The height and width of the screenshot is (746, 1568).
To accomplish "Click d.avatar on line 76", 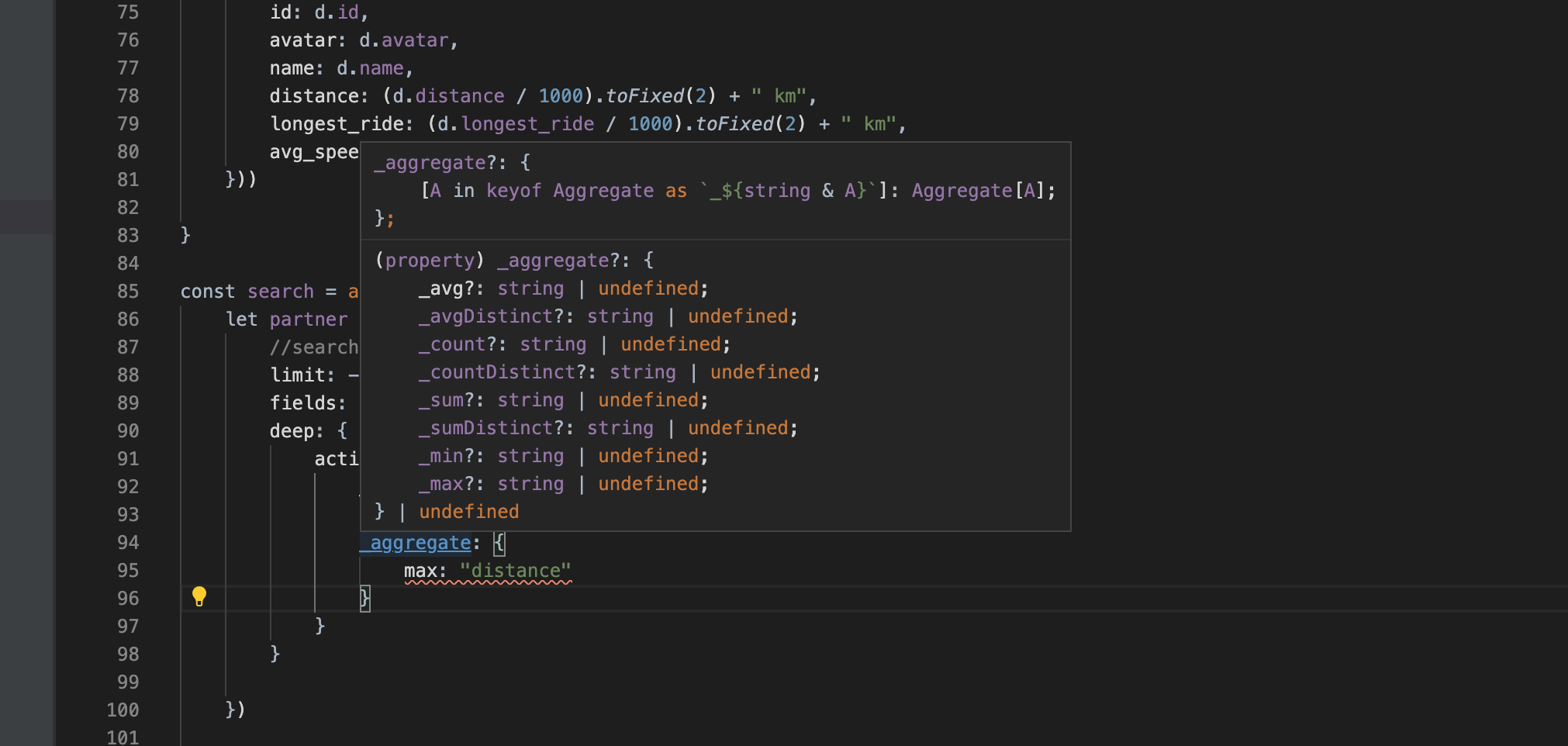I will click(x=403, y=40).
